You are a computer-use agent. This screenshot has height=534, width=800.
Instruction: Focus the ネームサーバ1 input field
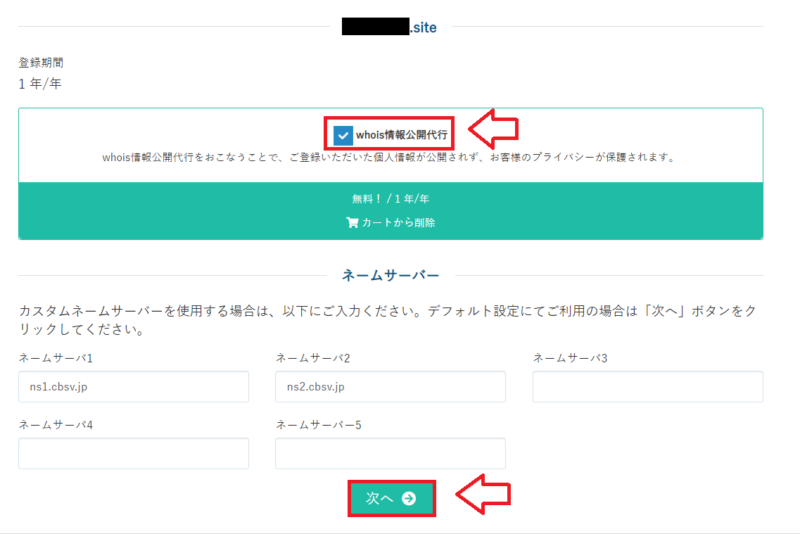pyautogui.click(x=134, y=387)
